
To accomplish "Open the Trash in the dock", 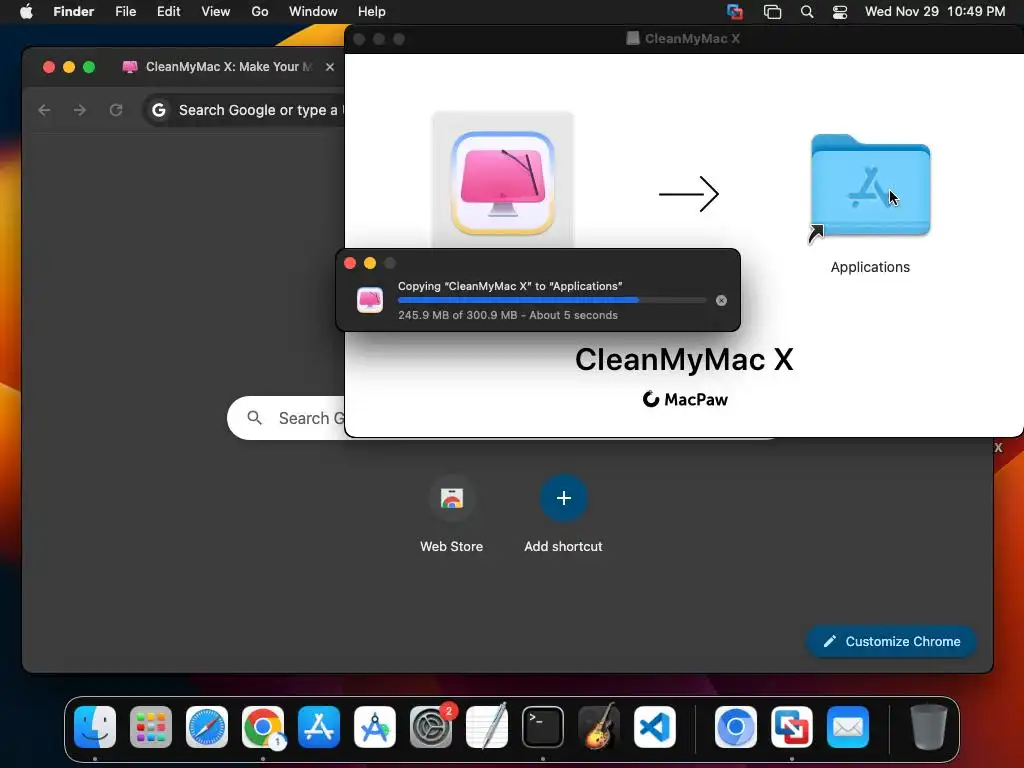I will click(929, 727).
